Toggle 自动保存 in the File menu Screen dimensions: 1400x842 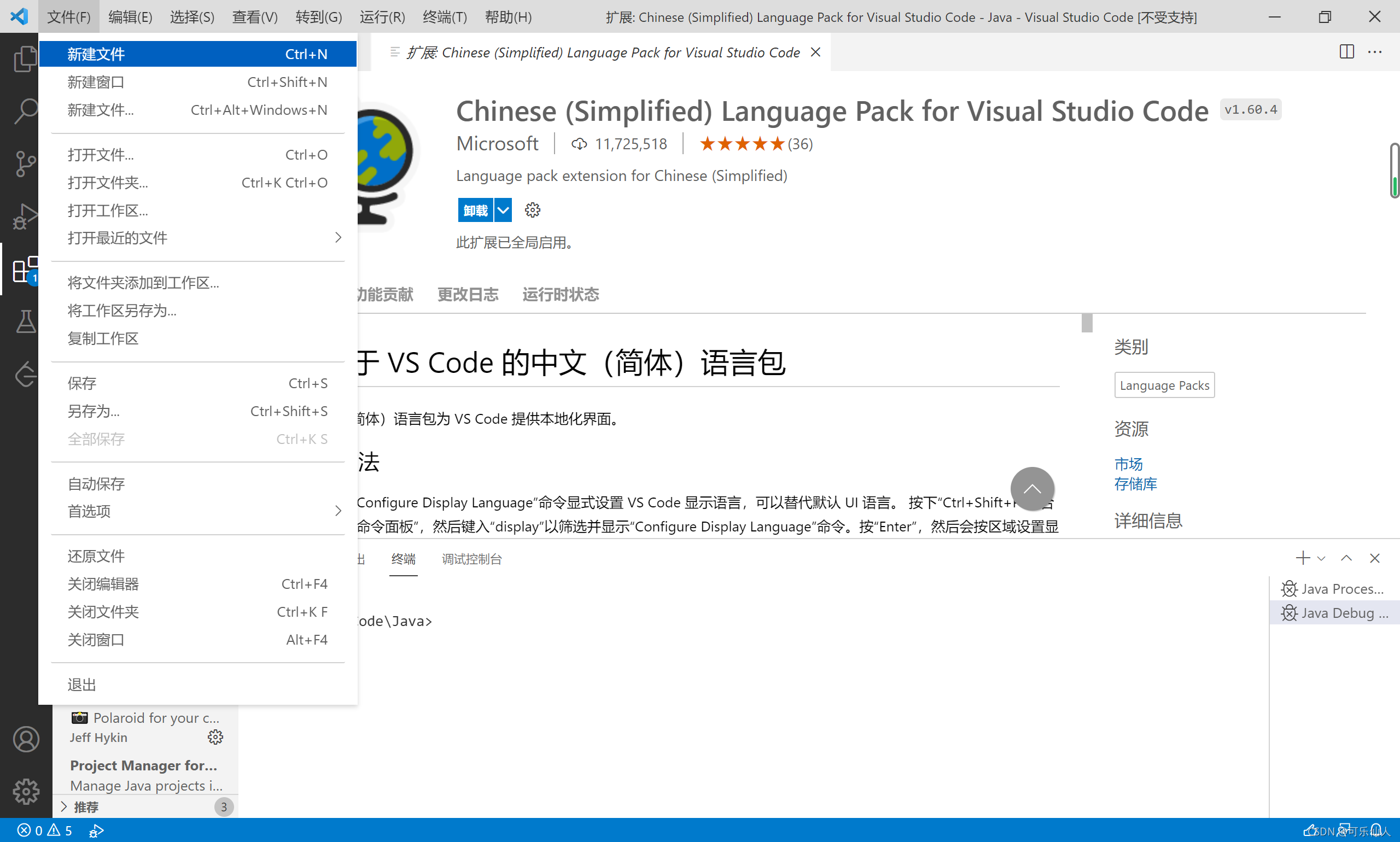pos(198,484)
